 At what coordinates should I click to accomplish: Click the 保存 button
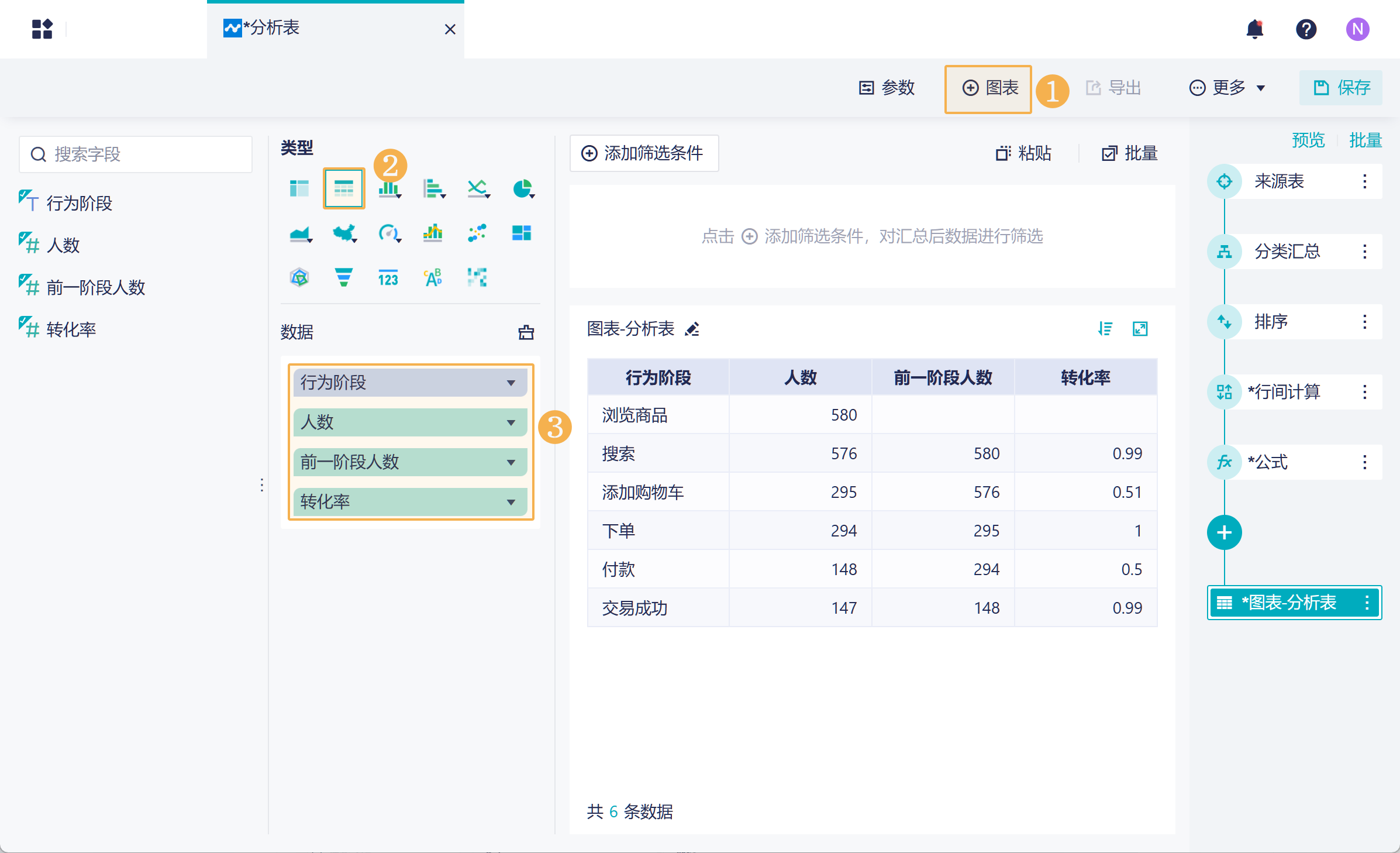[x=1340, y=88]
